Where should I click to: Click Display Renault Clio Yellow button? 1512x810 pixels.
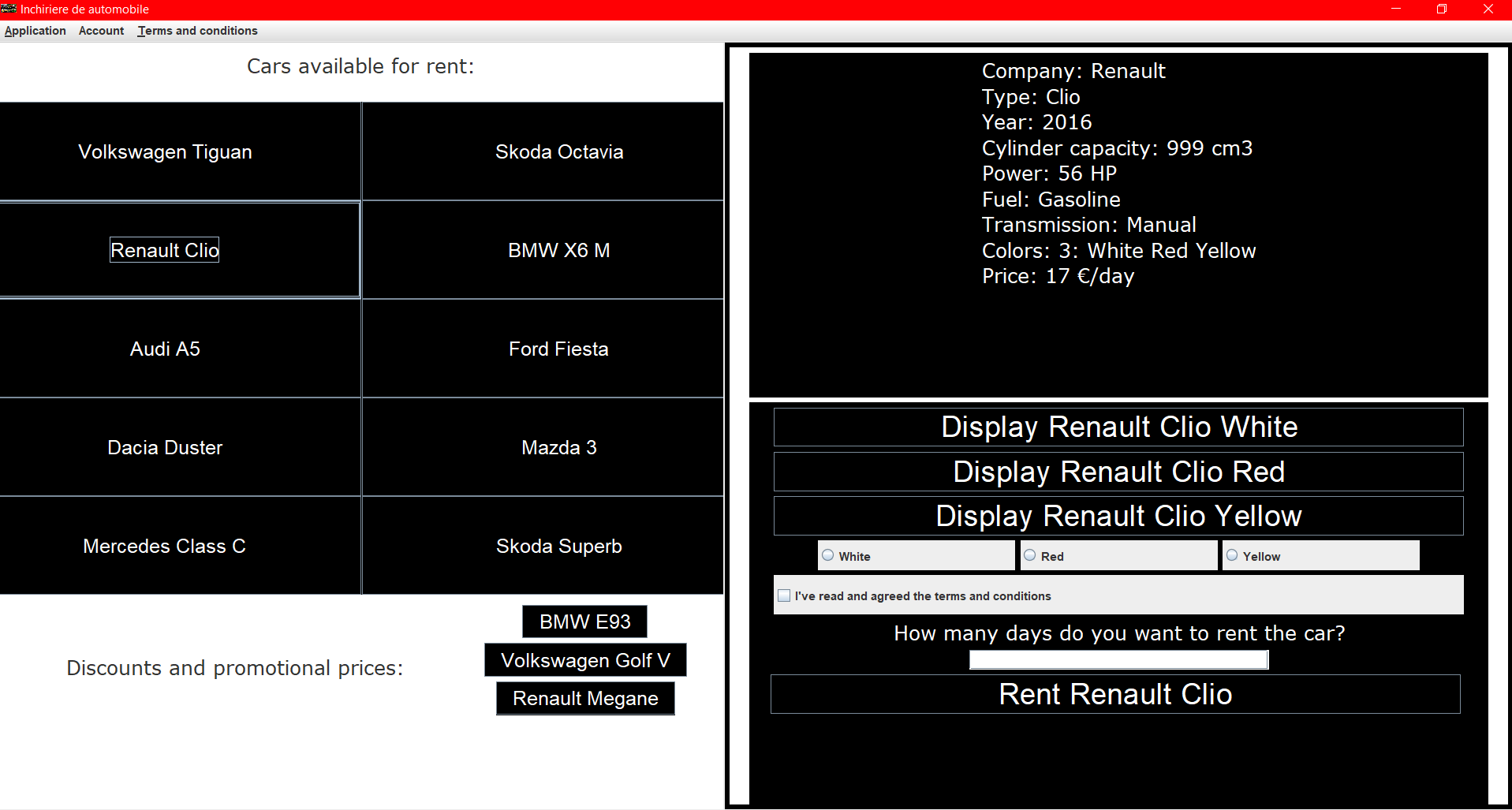1118,516
